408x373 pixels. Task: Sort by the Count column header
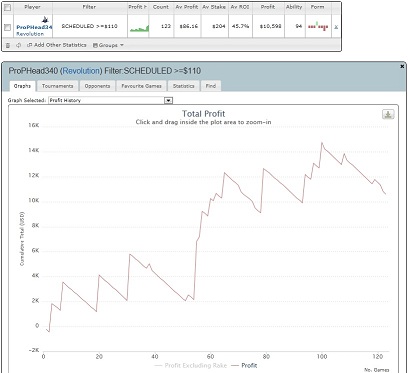tap(161, 7)
